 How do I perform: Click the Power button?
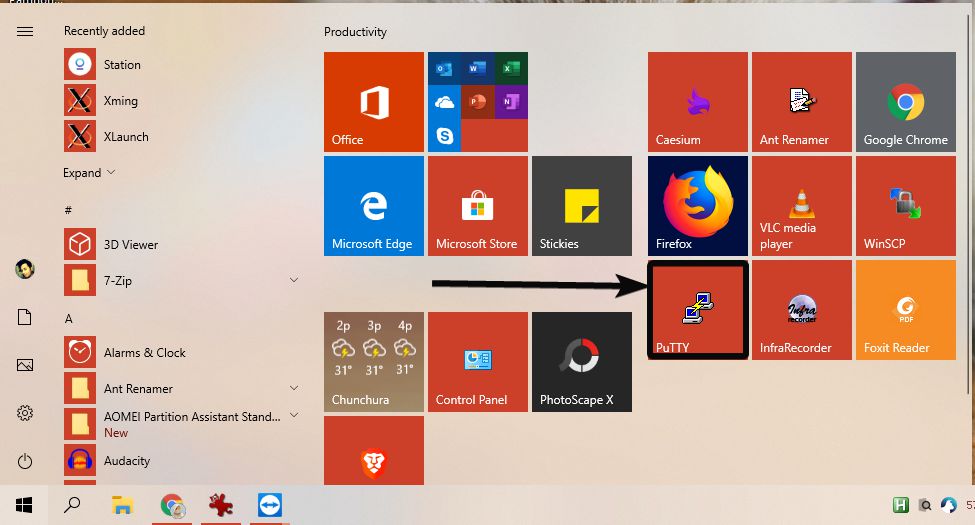point(25,461)
